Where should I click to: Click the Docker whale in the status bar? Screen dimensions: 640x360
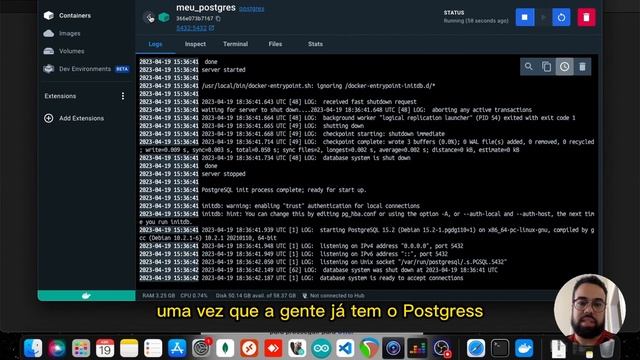click(86, 296)
